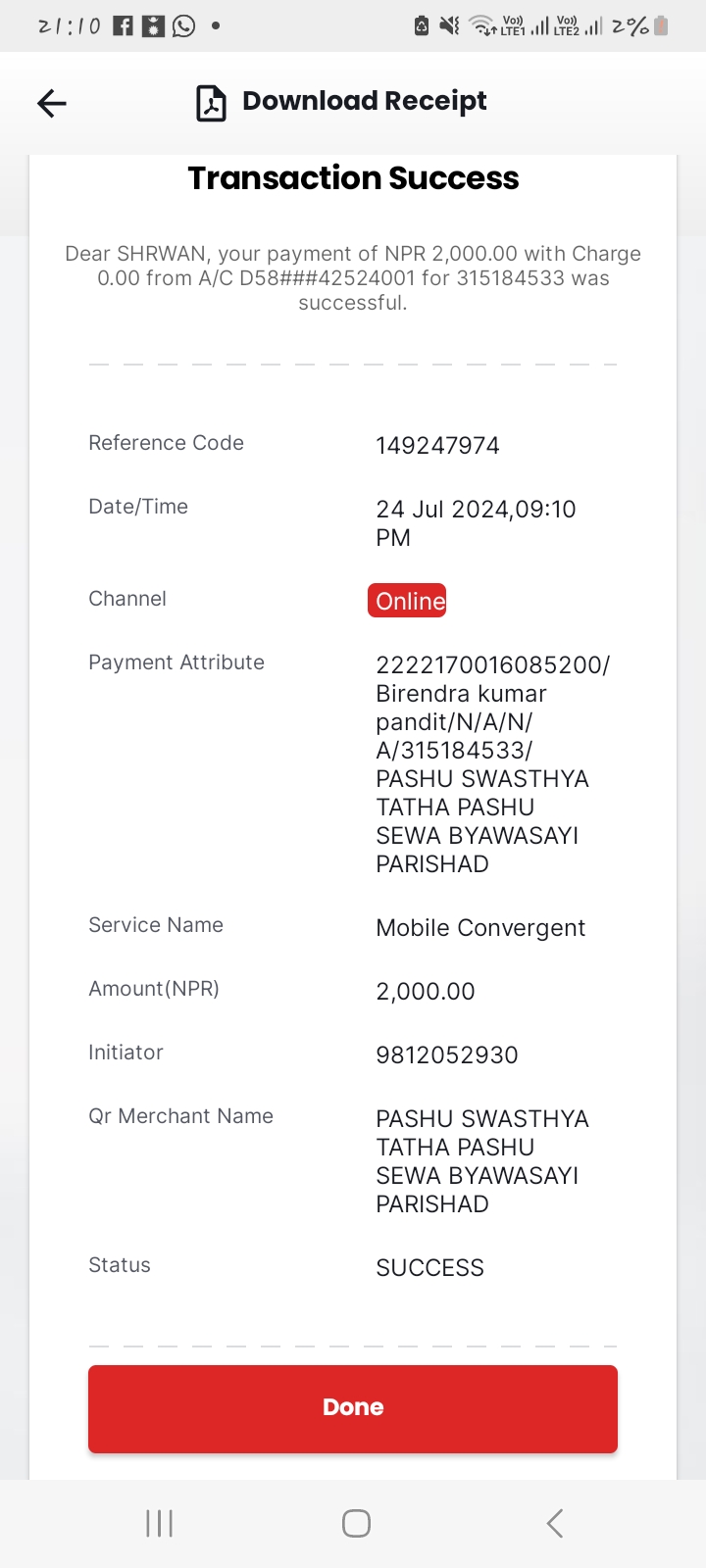Tap the Mobile Convergent service name
The width and height of the screenshot is (706, 1568).
point(480,928)
